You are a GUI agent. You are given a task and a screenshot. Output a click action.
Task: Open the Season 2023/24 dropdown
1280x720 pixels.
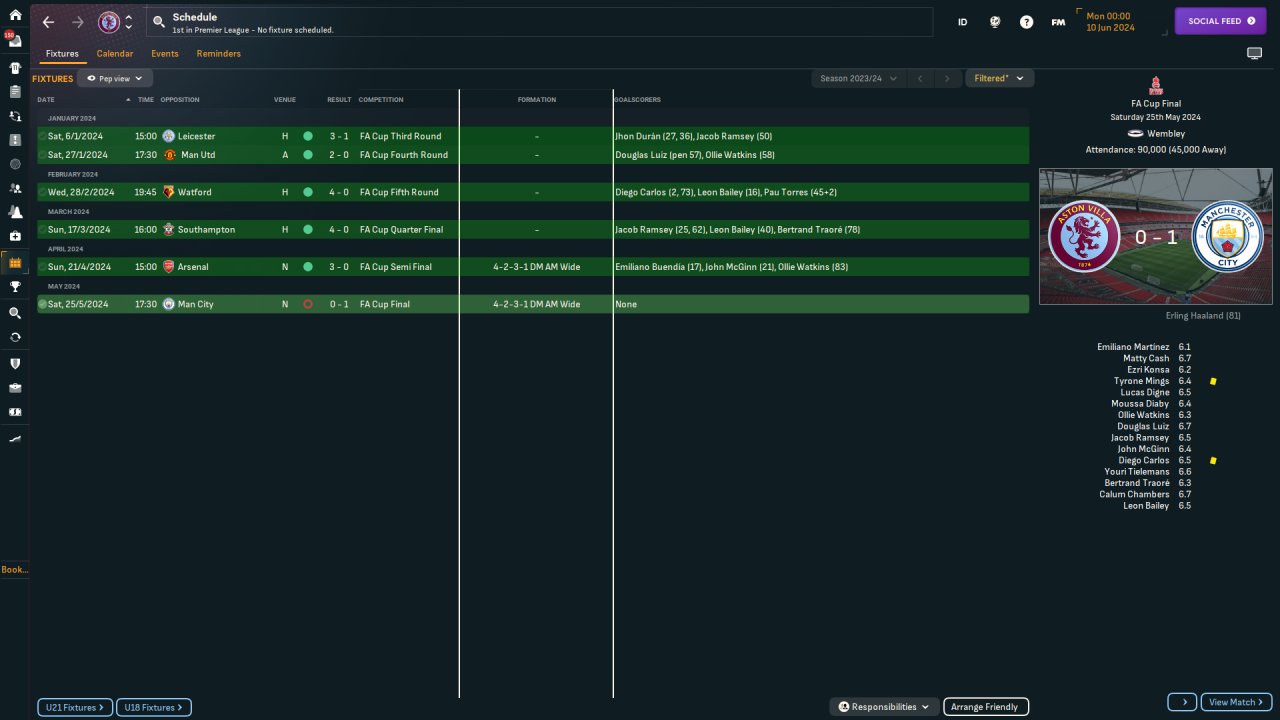(x=858, y=78)
